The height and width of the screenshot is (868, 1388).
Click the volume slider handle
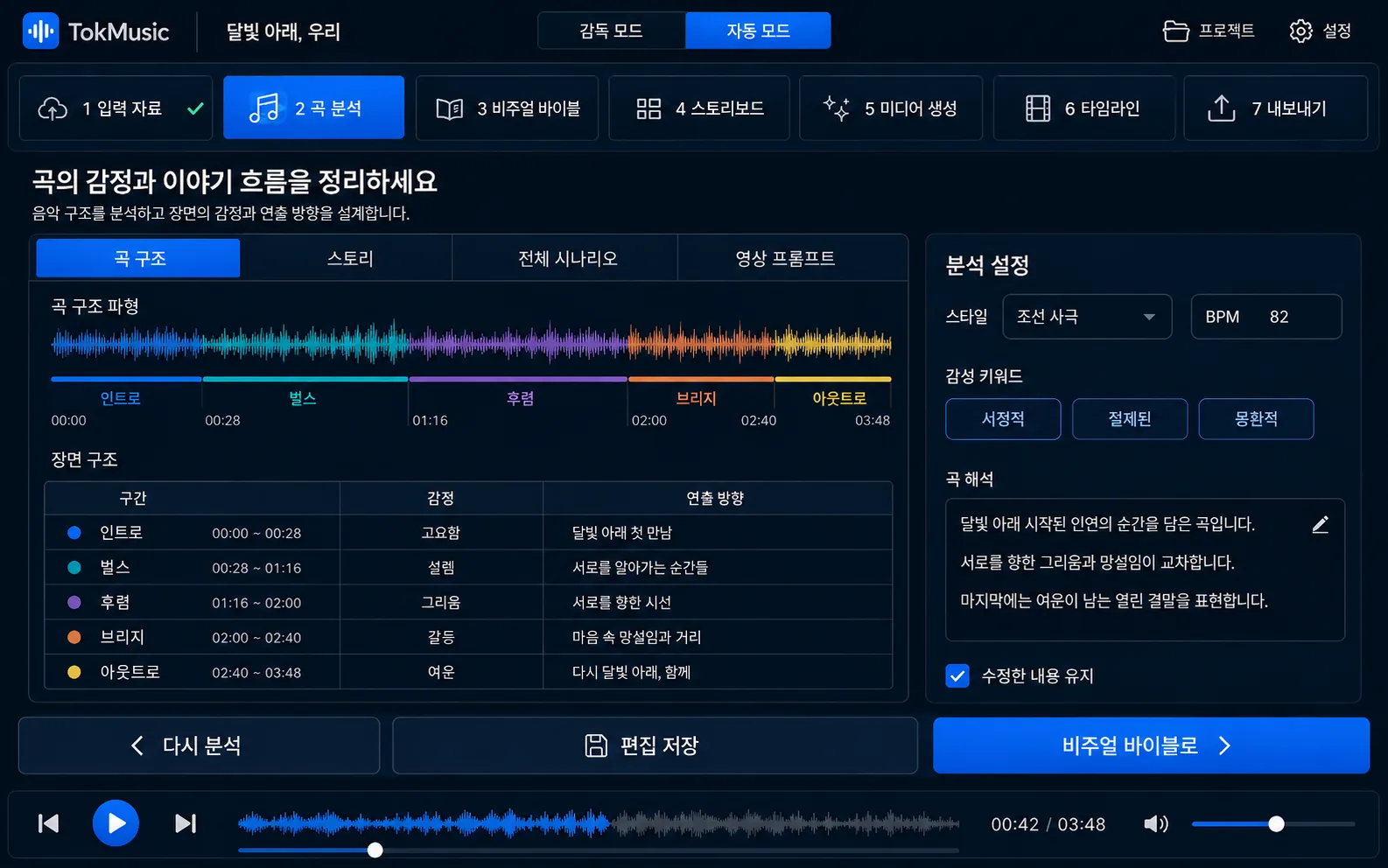tap(1276, 823)
